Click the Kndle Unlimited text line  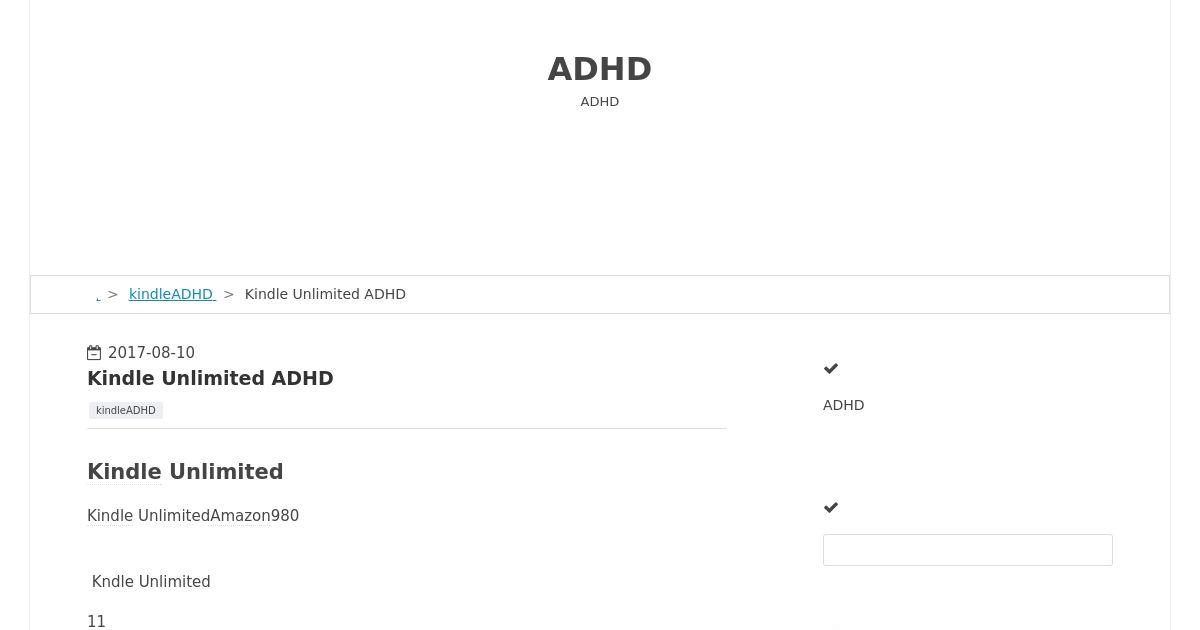[151, 582]
